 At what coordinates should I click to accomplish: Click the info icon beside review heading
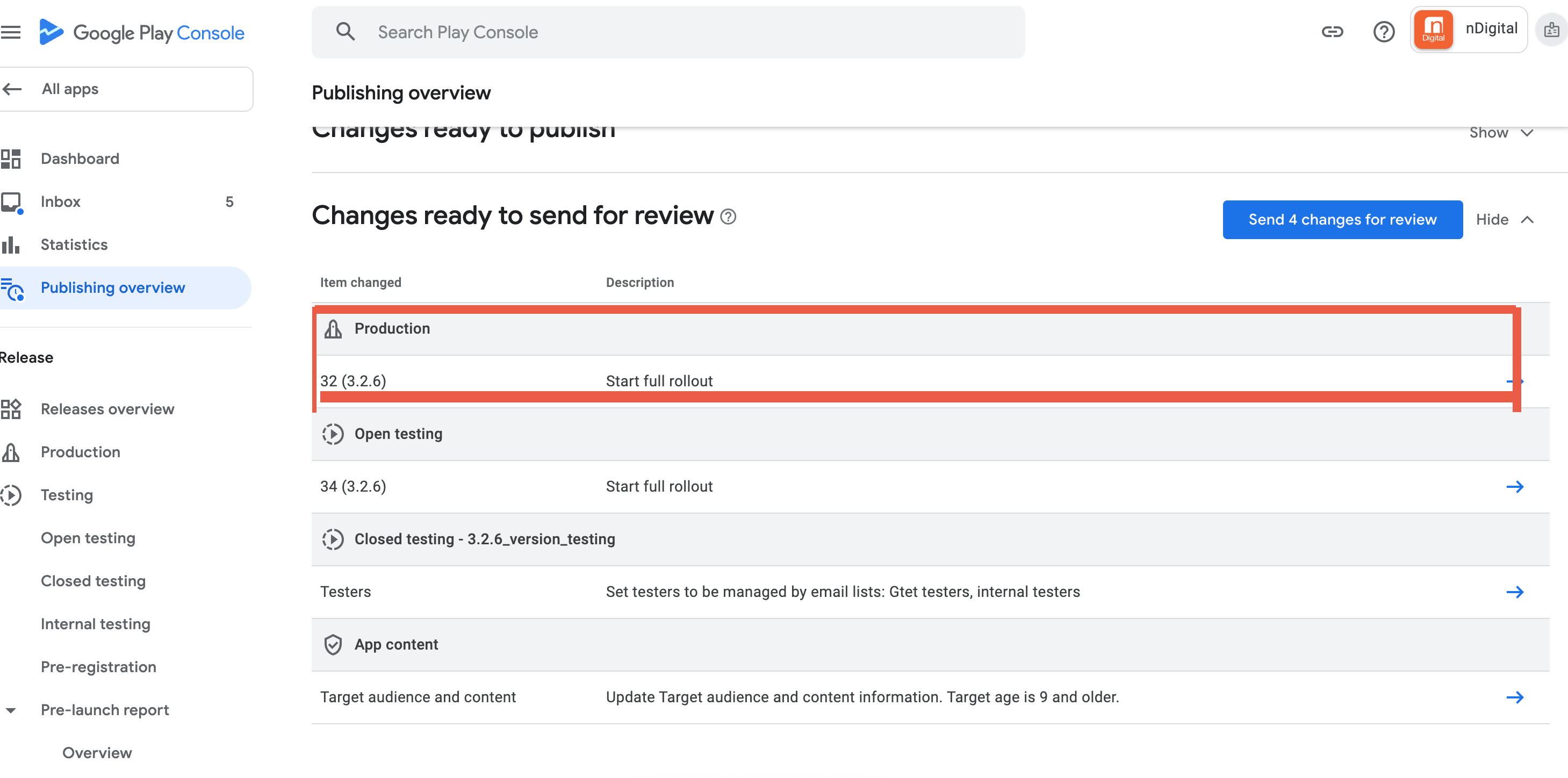tap(728, 217)
